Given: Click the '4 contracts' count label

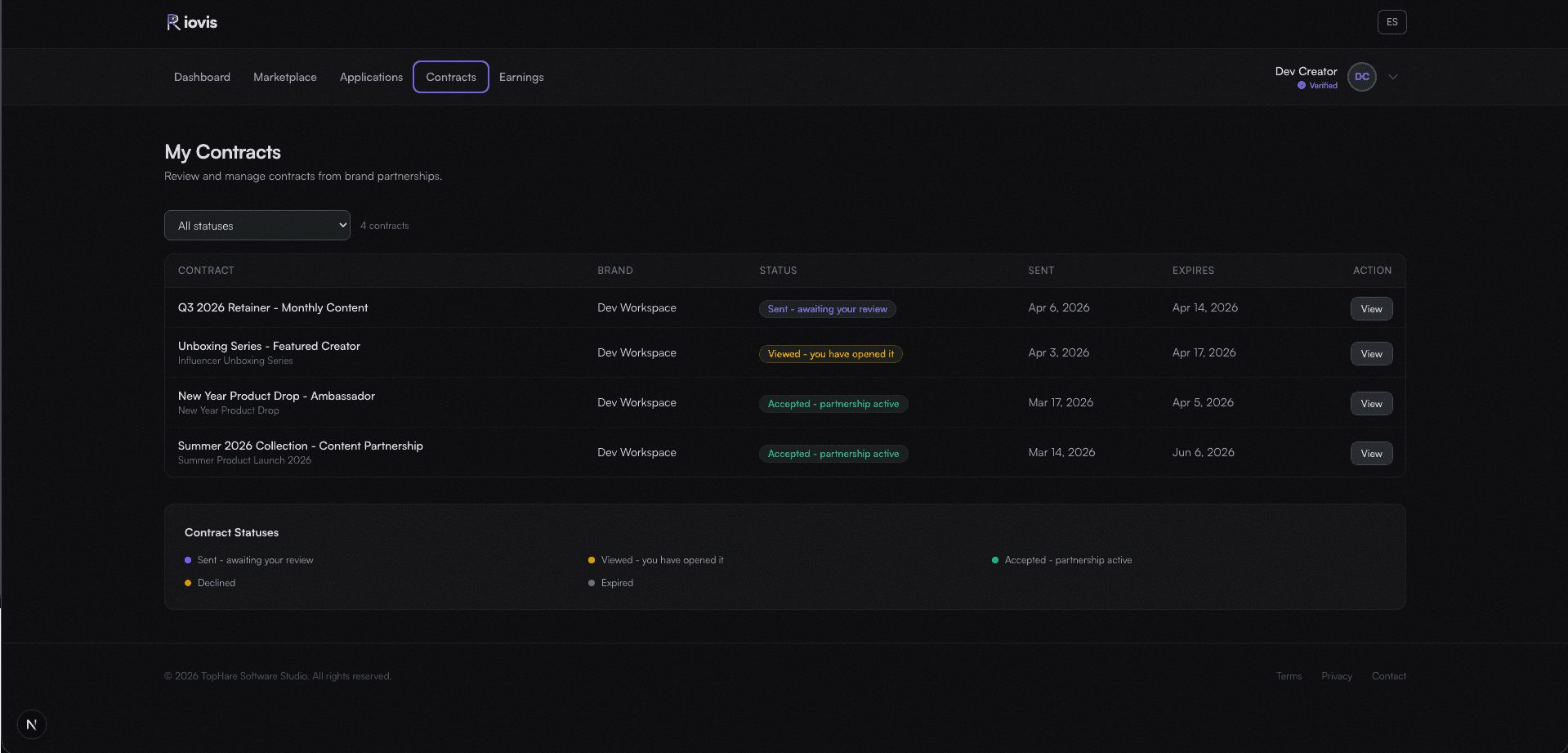Looking at the screenshot, I should (384, 226).
